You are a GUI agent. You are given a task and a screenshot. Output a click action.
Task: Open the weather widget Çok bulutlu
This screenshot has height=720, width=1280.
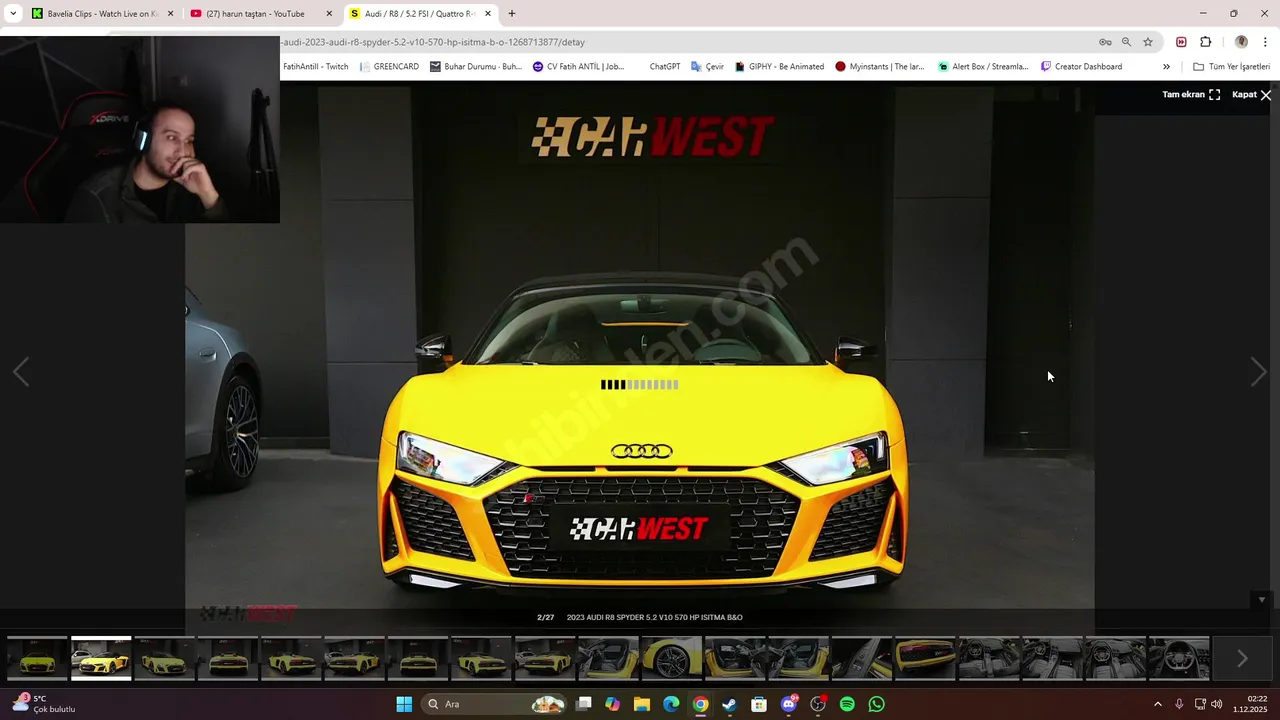pos(44,704)
